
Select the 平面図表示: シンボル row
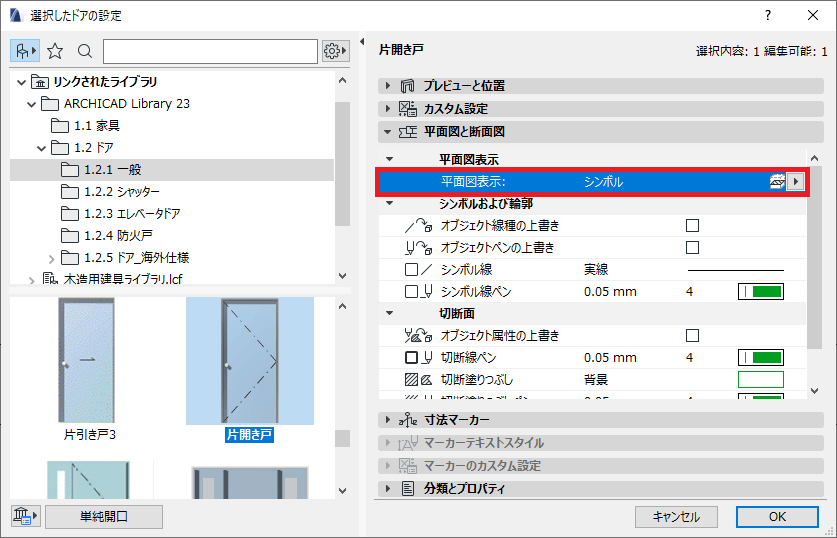(593, 181)
